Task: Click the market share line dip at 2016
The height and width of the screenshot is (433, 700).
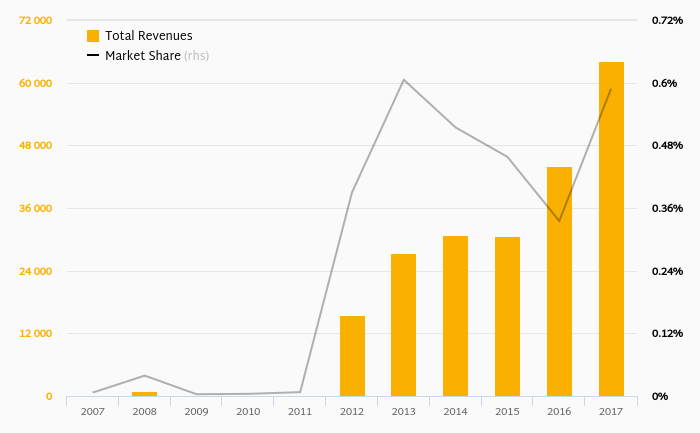Action: click(x=559, y=221)
